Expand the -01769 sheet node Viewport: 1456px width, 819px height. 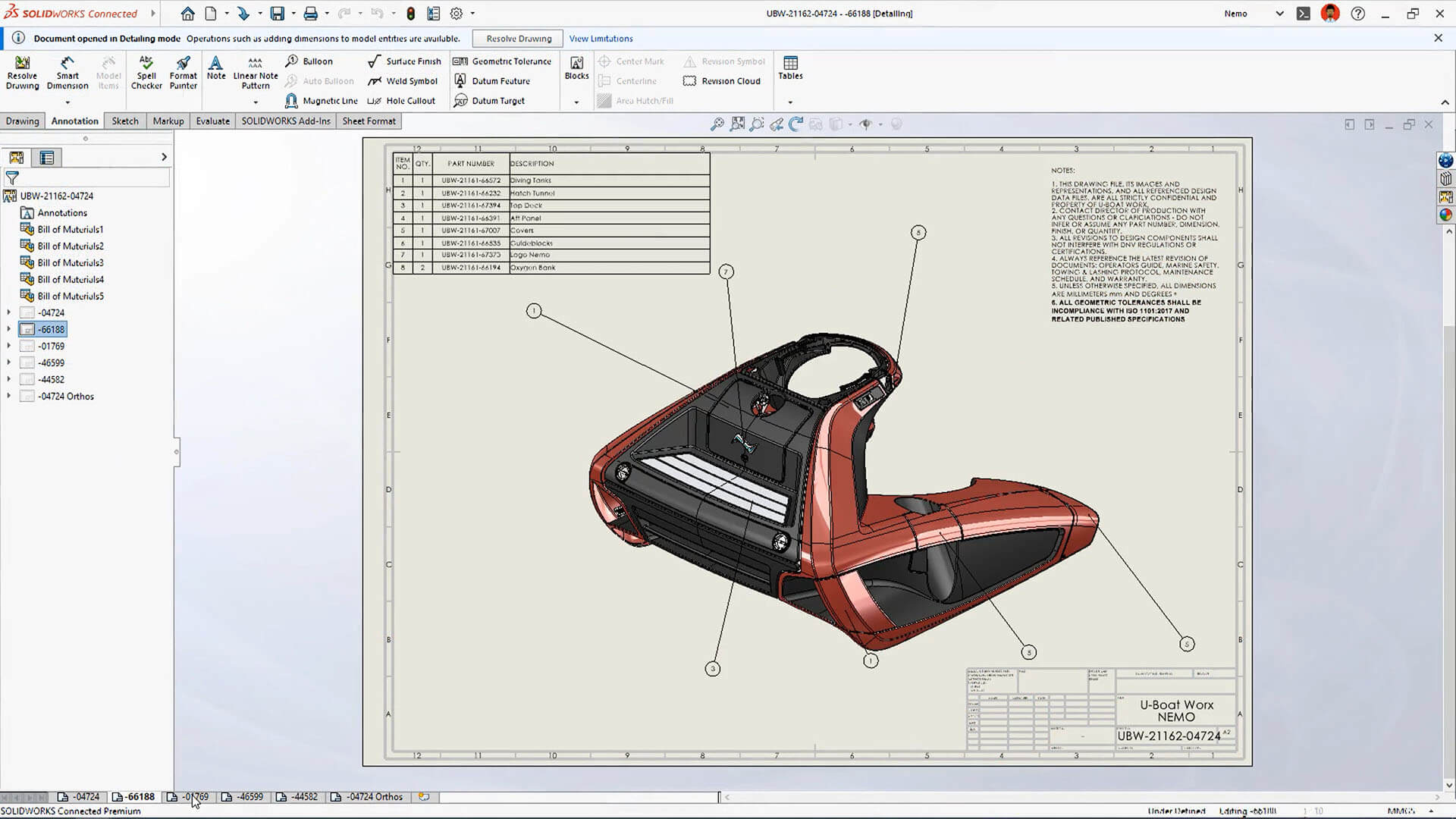coord(9,346)
